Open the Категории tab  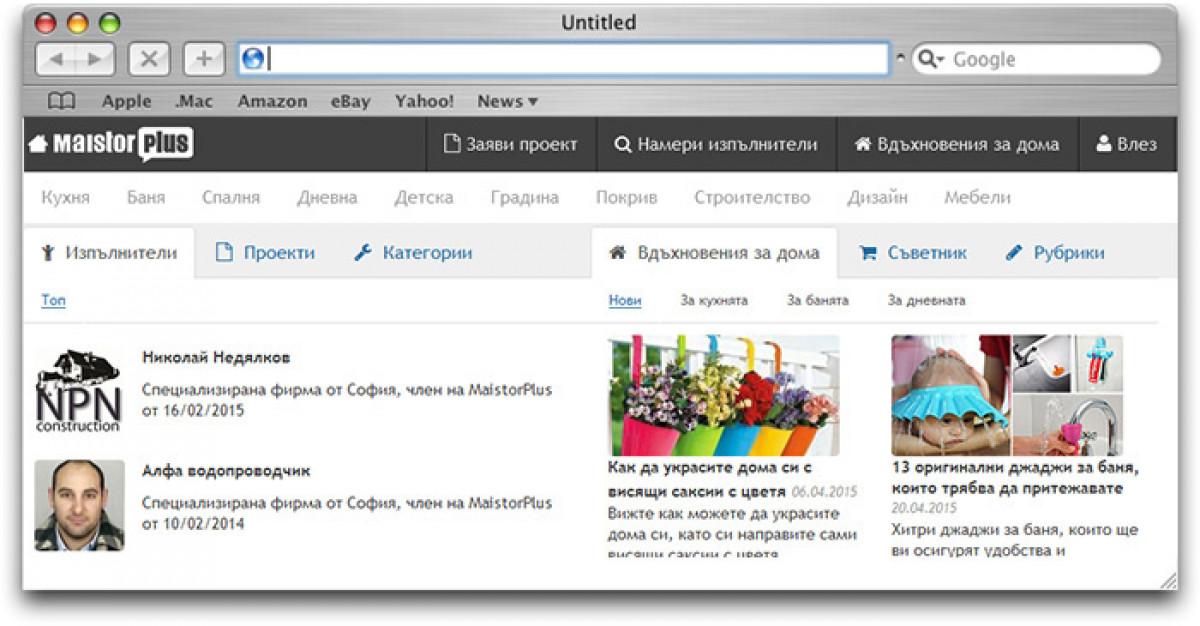(x=413, y=253)
